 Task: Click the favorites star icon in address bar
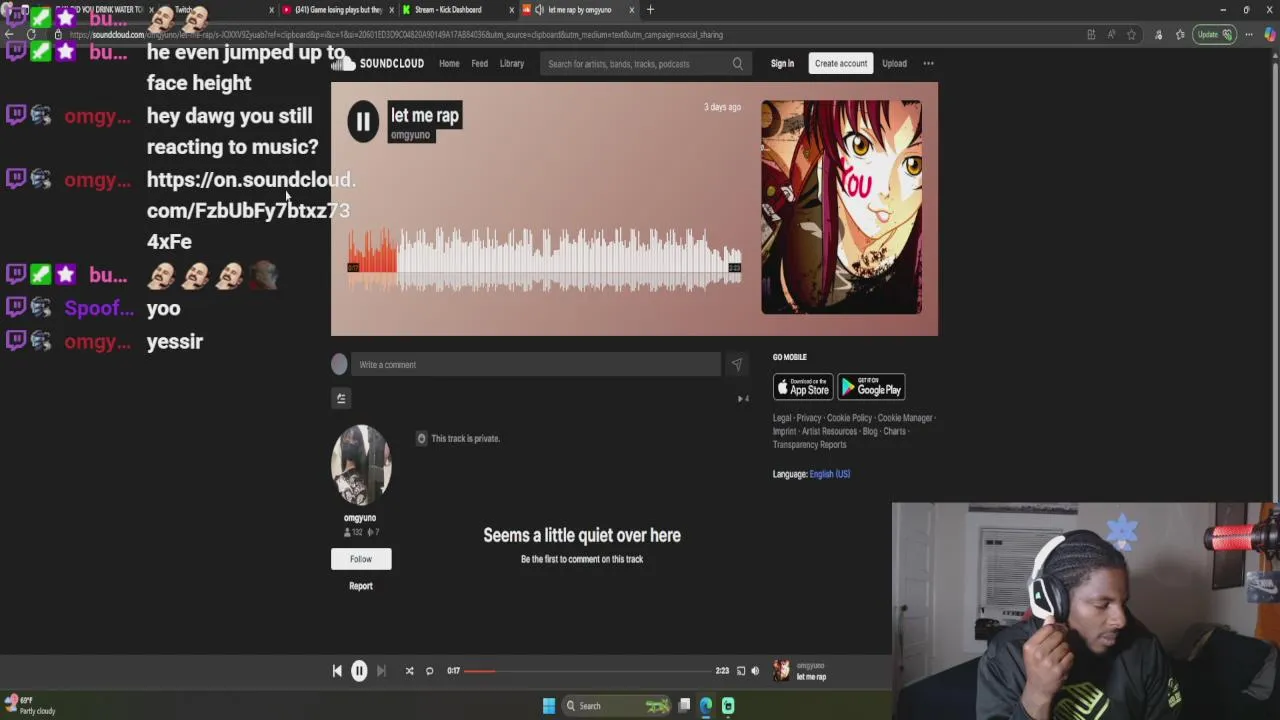(x=1131, y=35)
